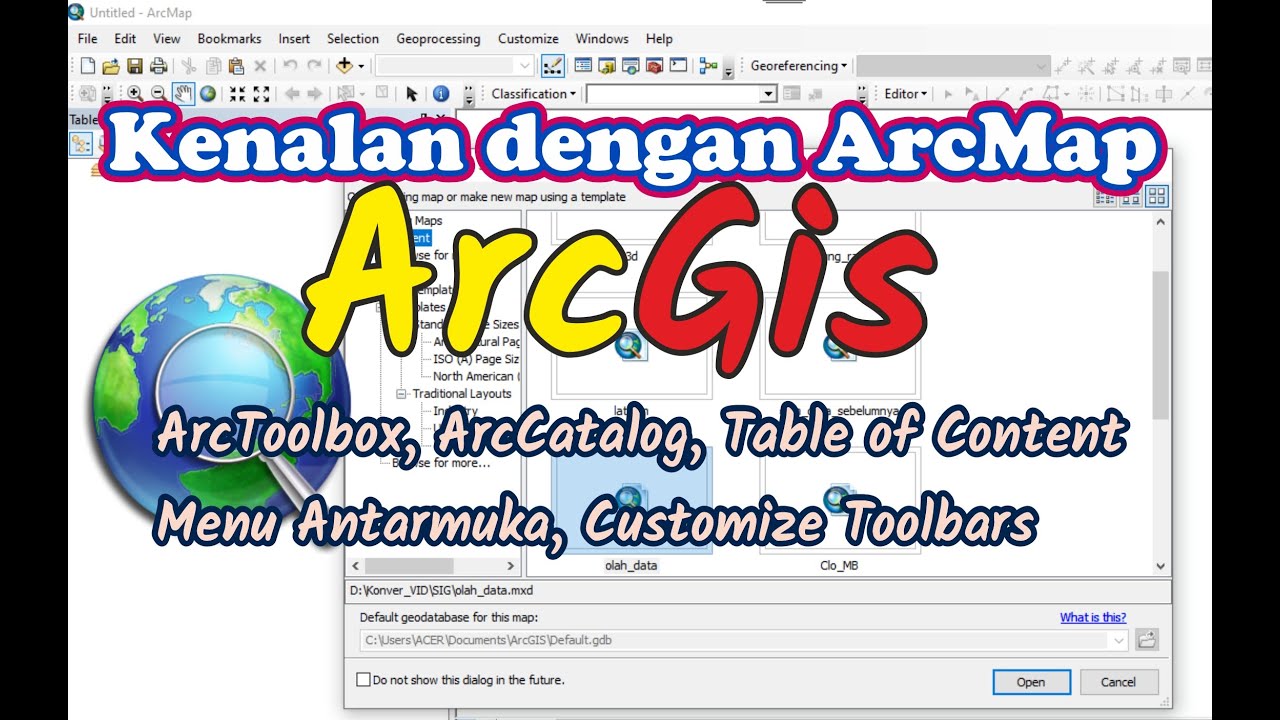
Task: Click the Edit menu
Action: point(125,39)
